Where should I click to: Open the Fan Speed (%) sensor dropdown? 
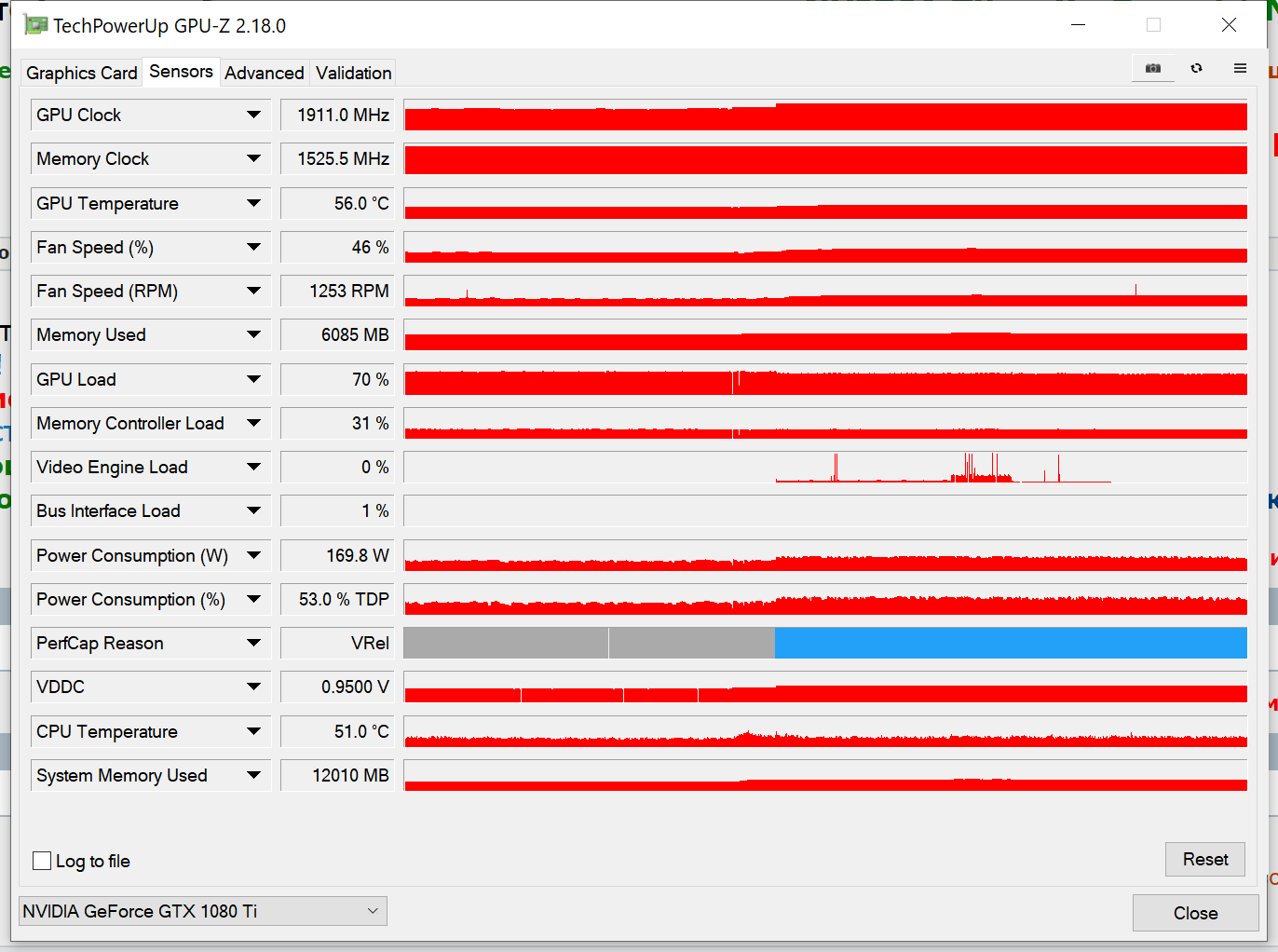coord(253,247)
